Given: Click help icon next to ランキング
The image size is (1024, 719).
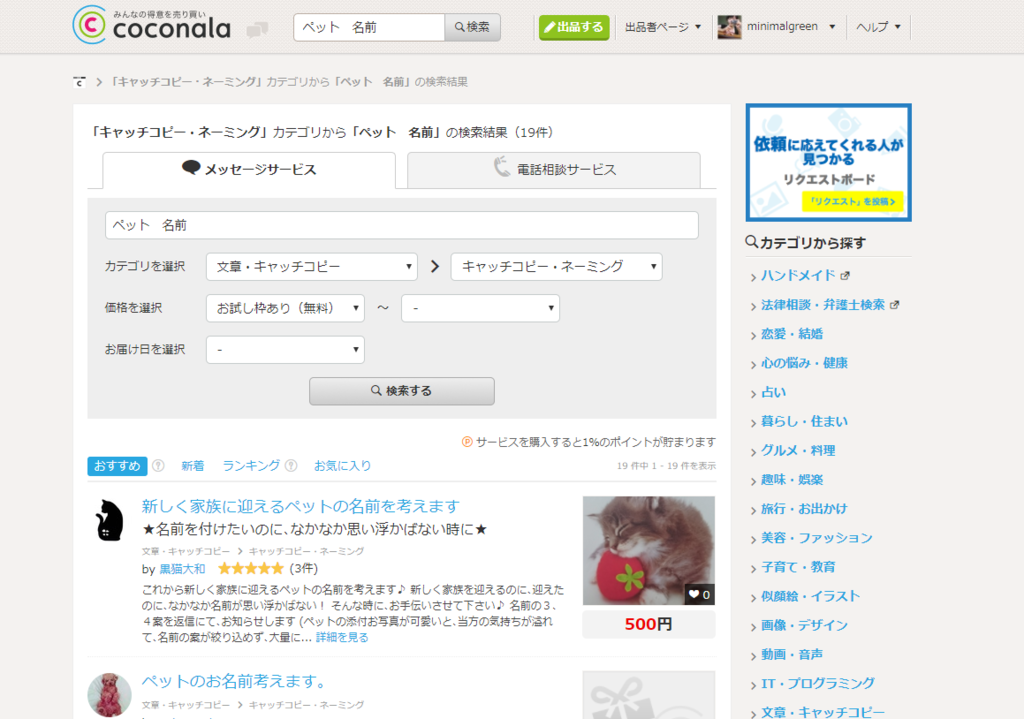Looking at the screenshot, I should [x=291, y=466].
